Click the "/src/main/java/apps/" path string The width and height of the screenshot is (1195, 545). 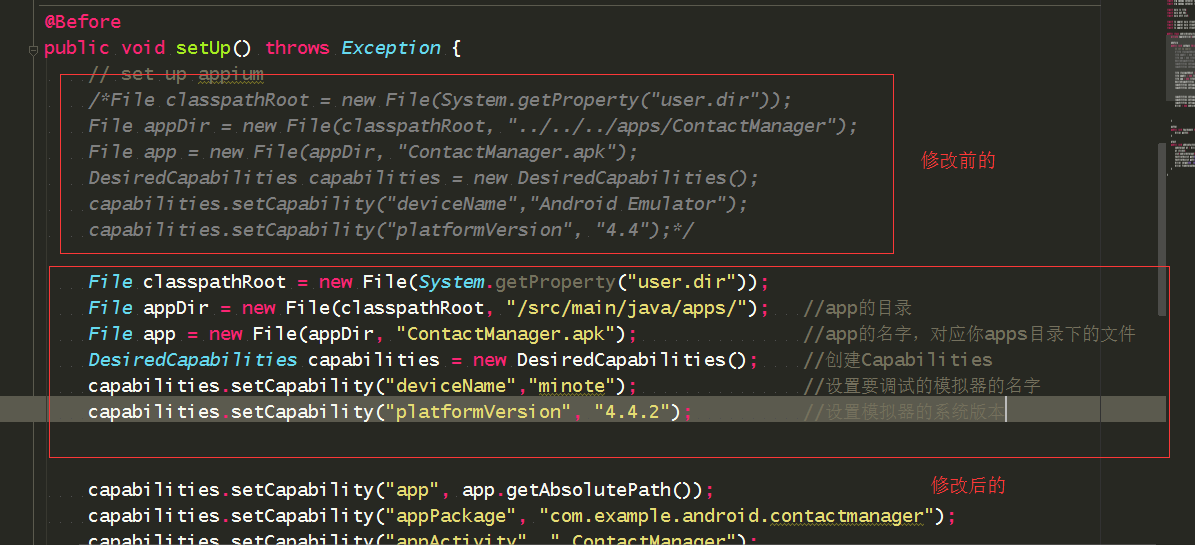pos(632,308)
